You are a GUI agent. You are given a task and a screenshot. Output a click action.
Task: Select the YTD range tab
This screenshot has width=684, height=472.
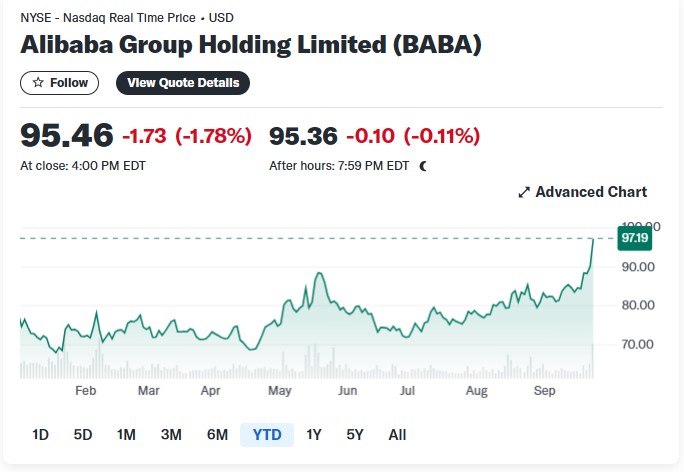(267, 435)
